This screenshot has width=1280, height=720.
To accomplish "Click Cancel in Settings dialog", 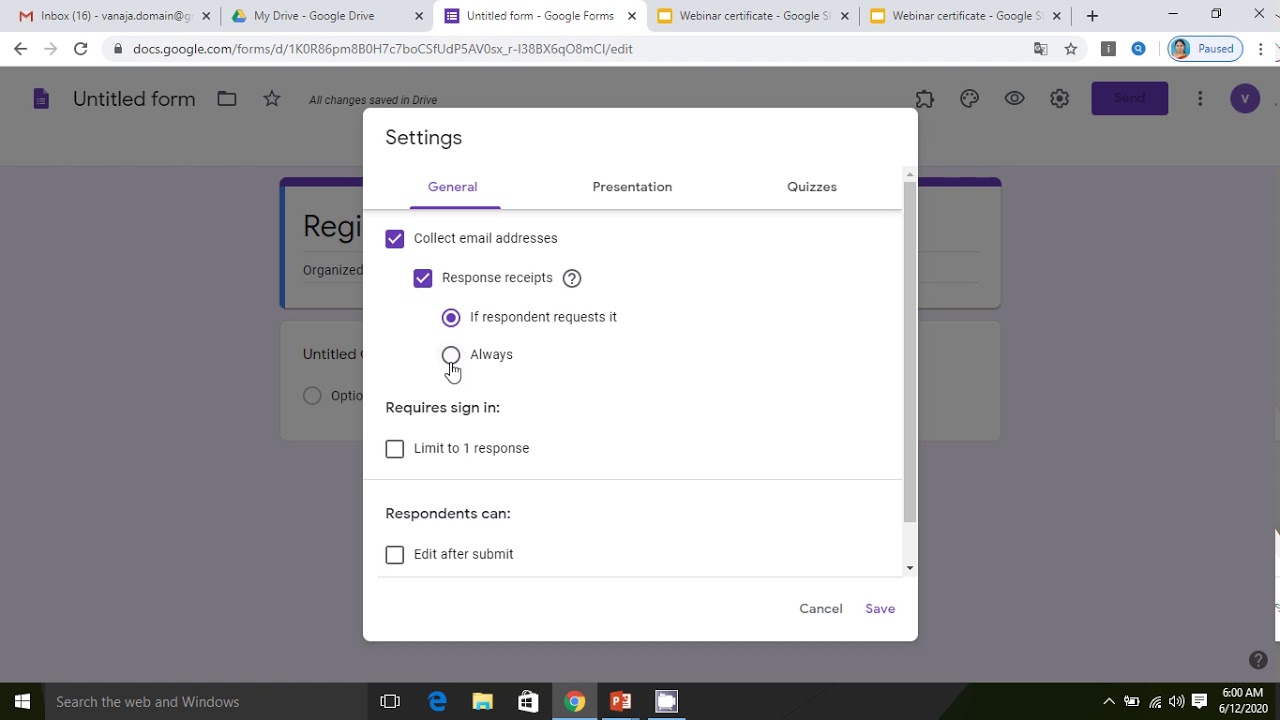I will tap(821, 609).
